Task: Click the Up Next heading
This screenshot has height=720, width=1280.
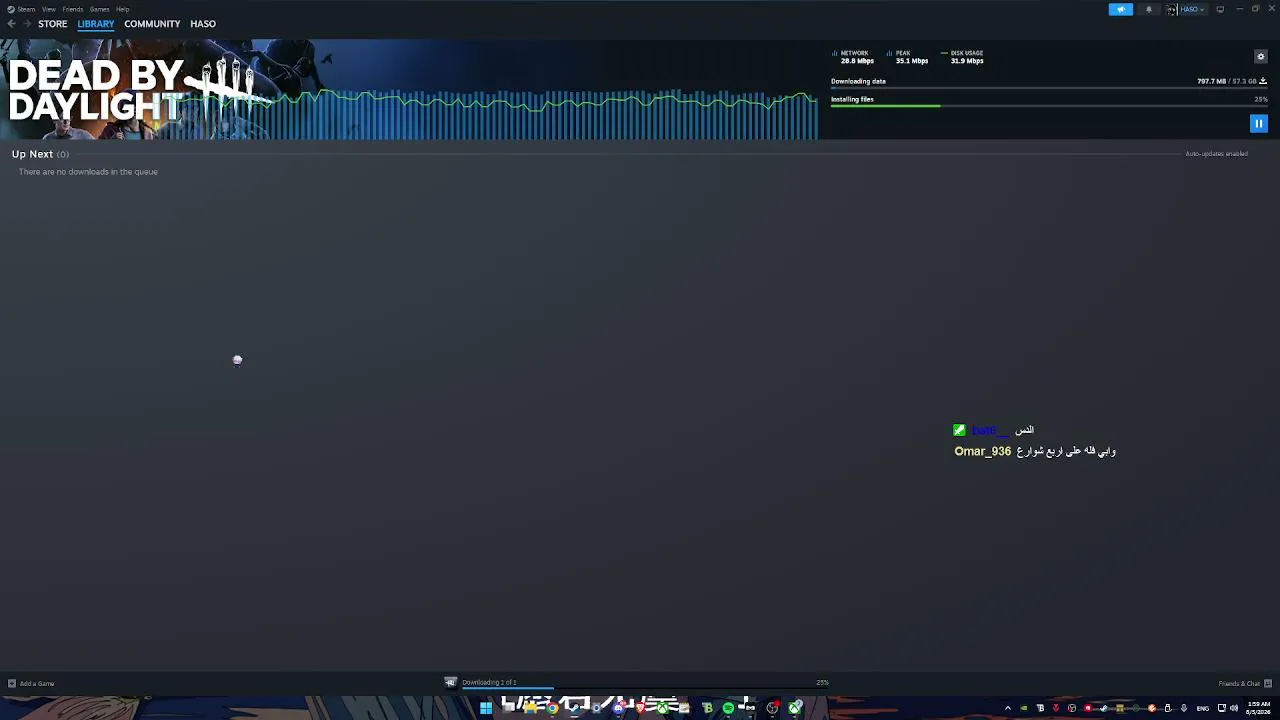Action: (x=32, y=154)
